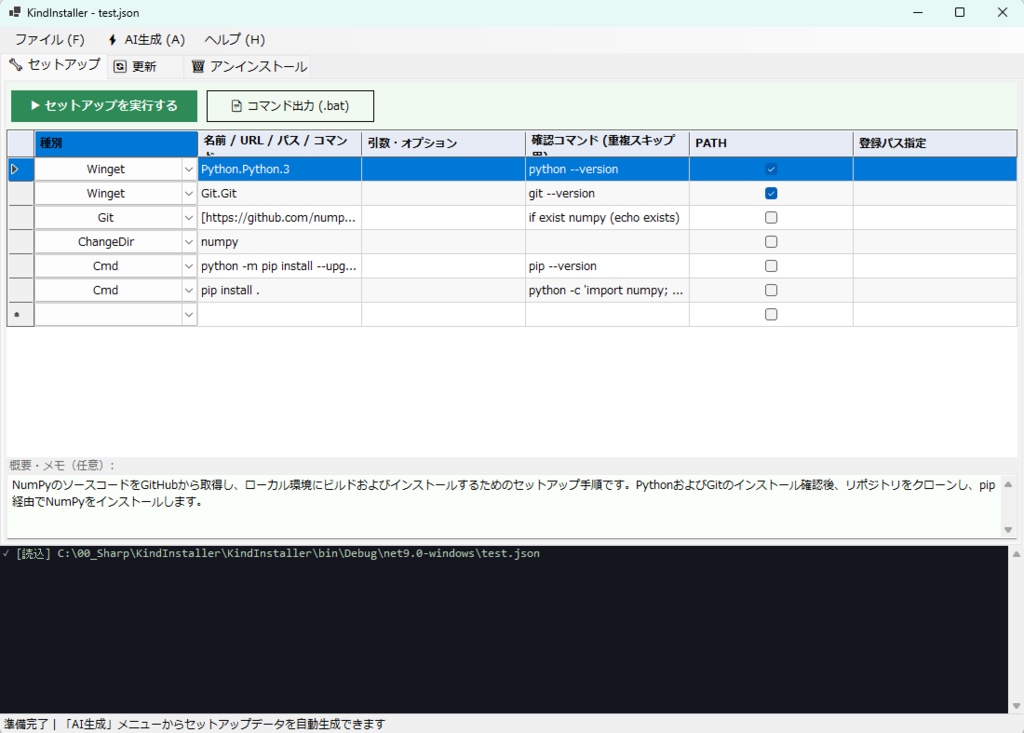The image size is (1024, 733).
Task: Click the コマンド出力 (.bat) button
Action: coord(289,105)
